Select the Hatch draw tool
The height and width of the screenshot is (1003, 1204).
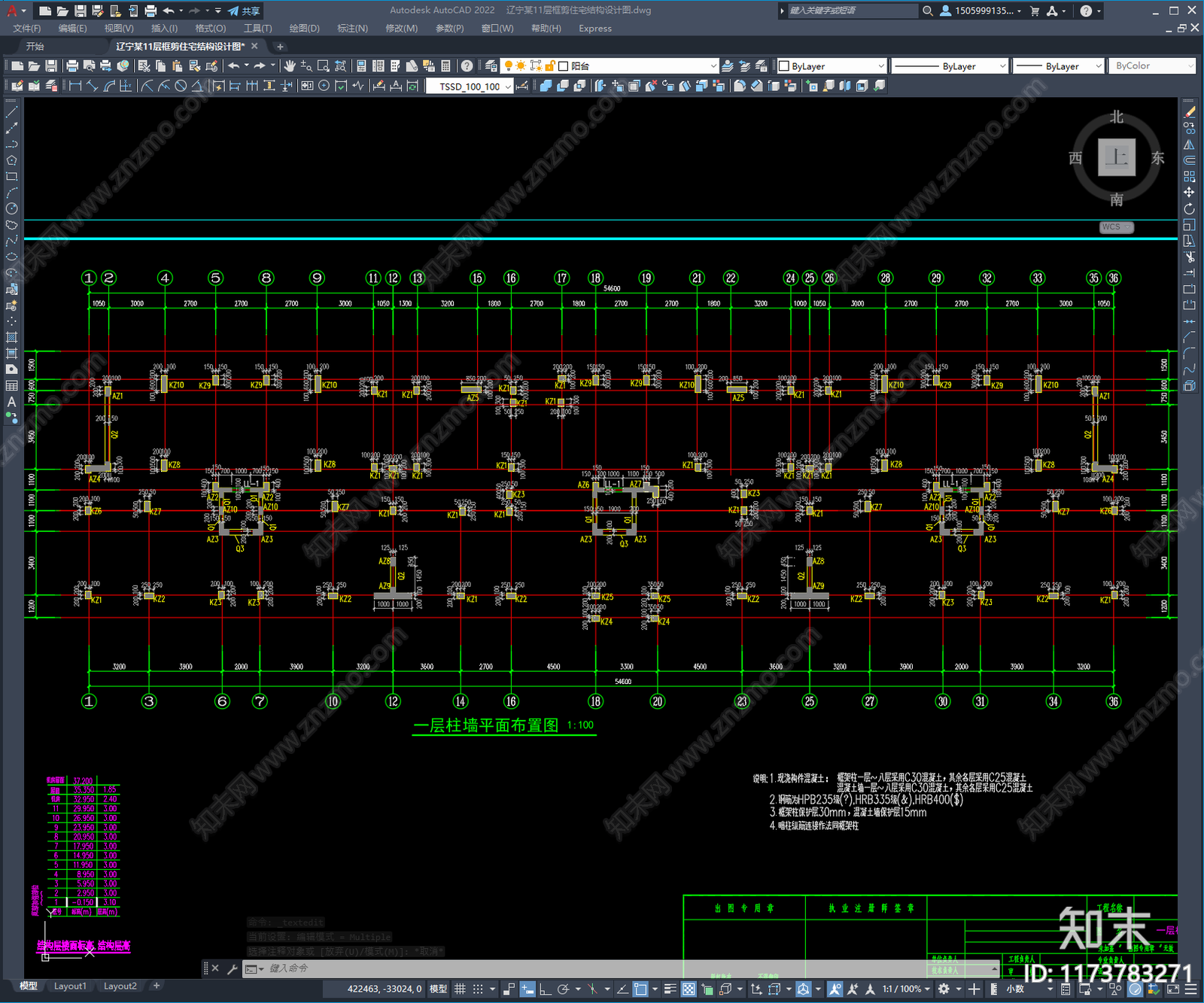(x=11, y=337)
